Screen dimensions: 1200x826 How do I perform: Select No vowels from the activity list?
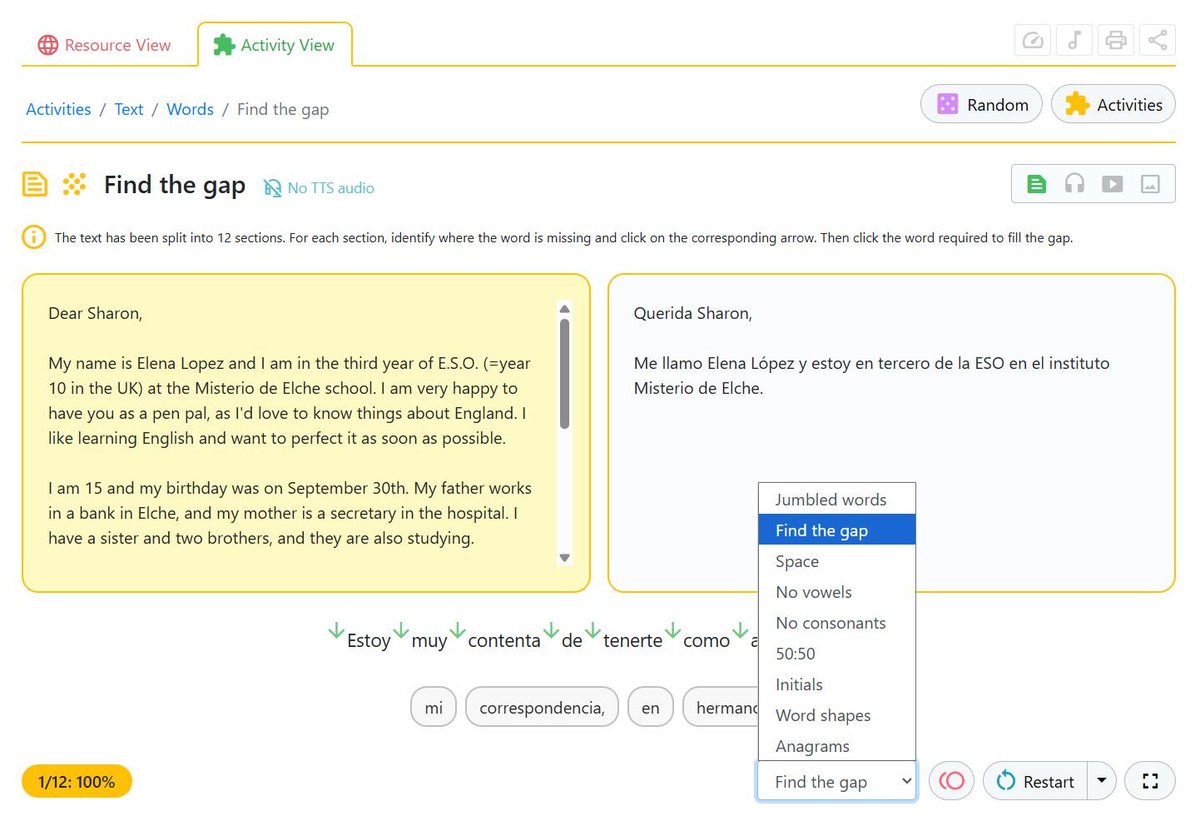click(x=812, y=592)
